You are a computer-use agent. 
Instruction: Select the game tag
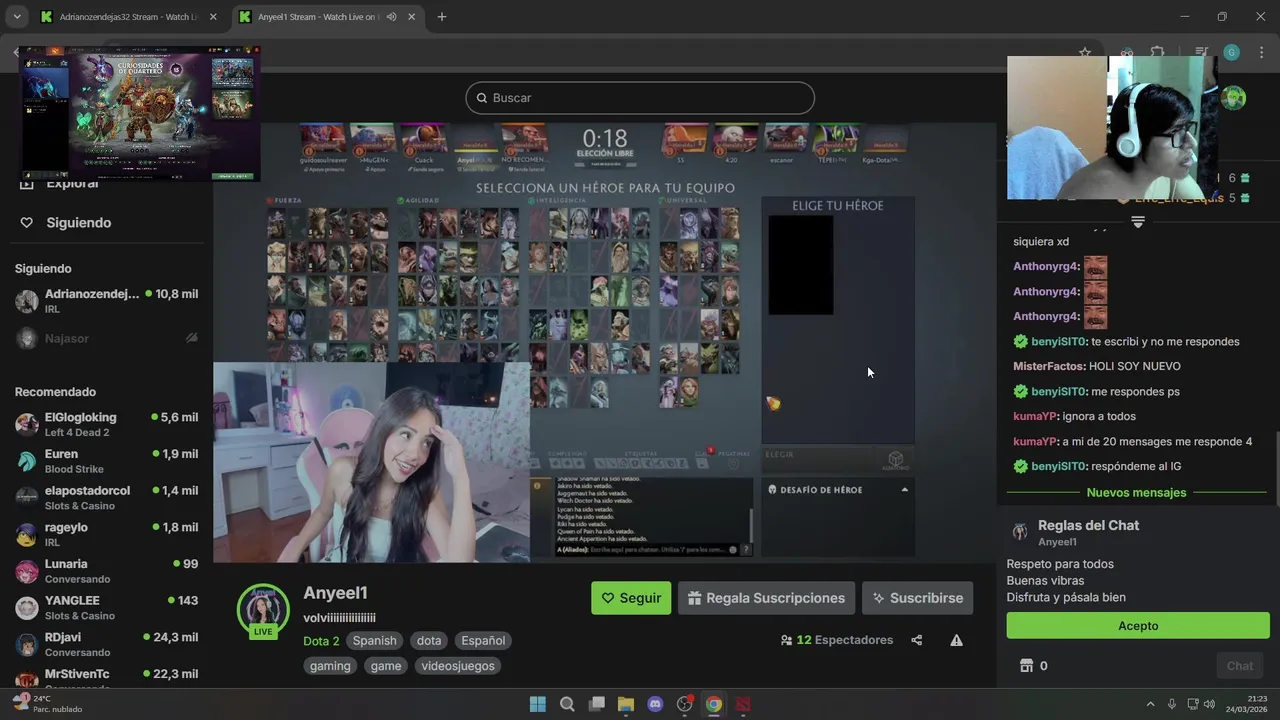386,666
